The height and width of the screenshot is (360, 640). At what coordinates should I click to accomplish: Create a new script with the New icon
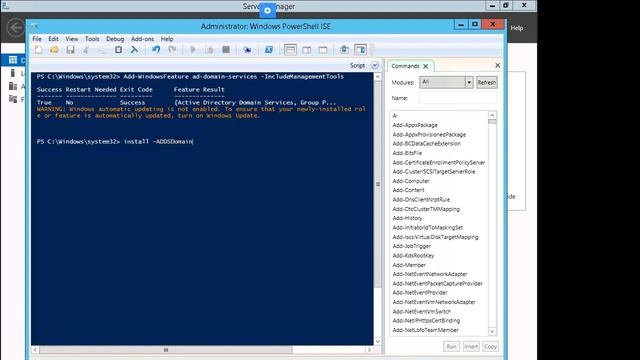coord(38,50)
